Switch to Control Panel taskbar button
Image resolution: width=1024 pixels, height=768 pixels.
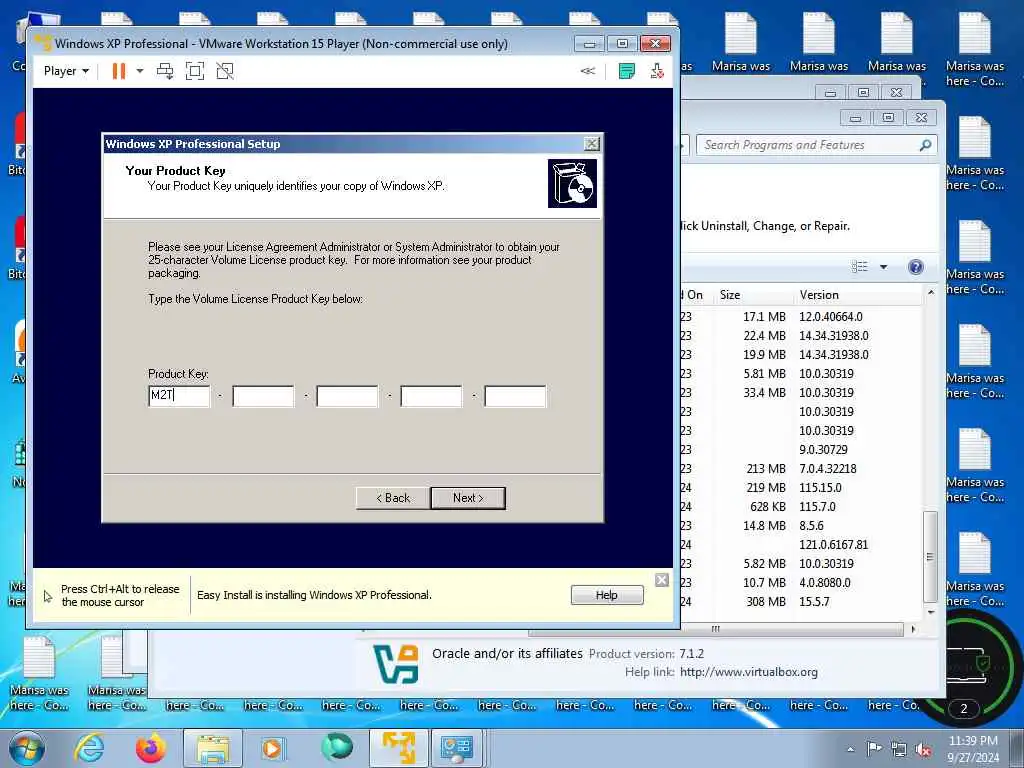(x=456, y=748)
